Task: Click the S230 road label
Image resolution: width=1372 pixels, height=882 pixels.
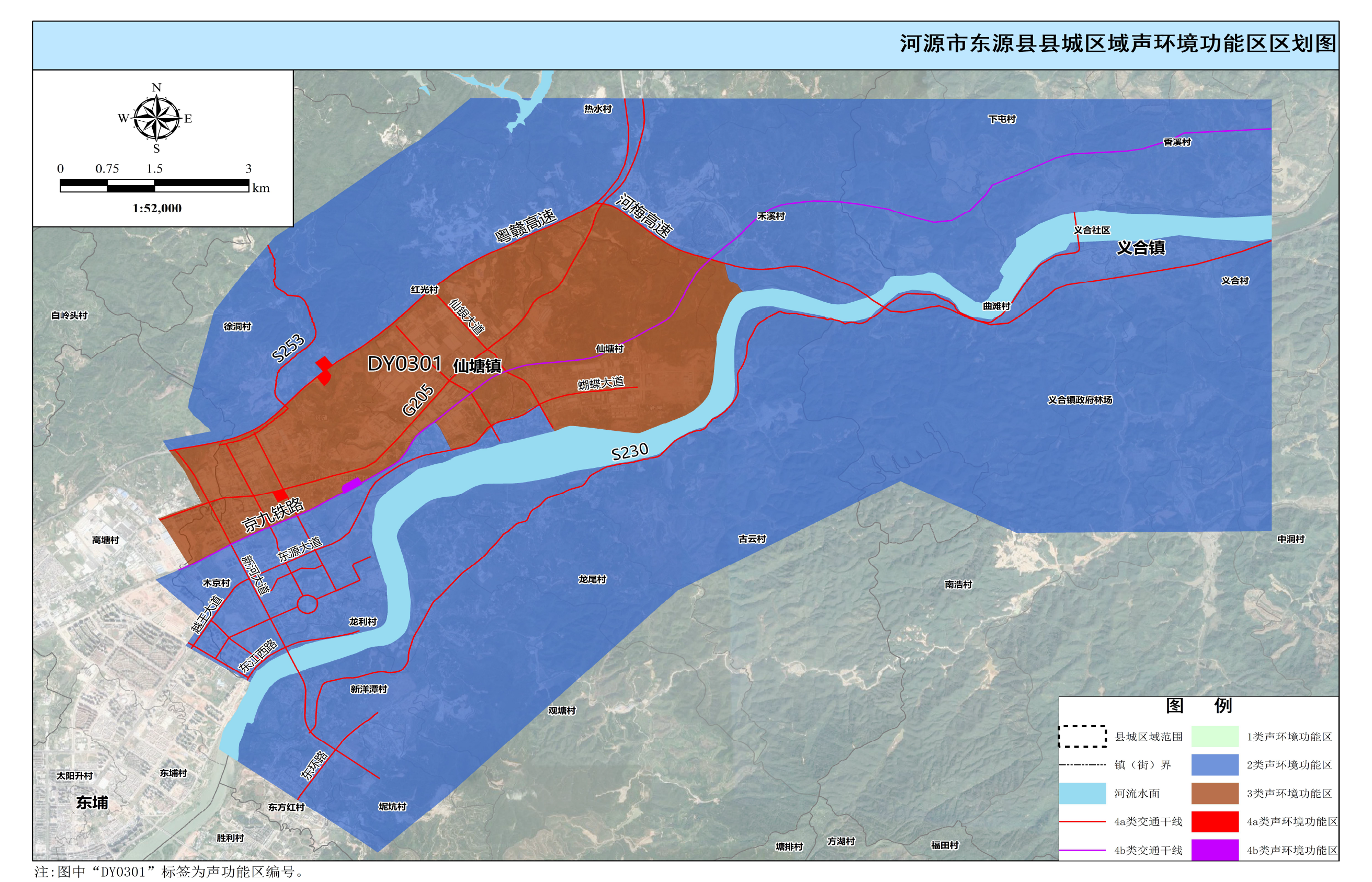Action: (x=629, y=452)
